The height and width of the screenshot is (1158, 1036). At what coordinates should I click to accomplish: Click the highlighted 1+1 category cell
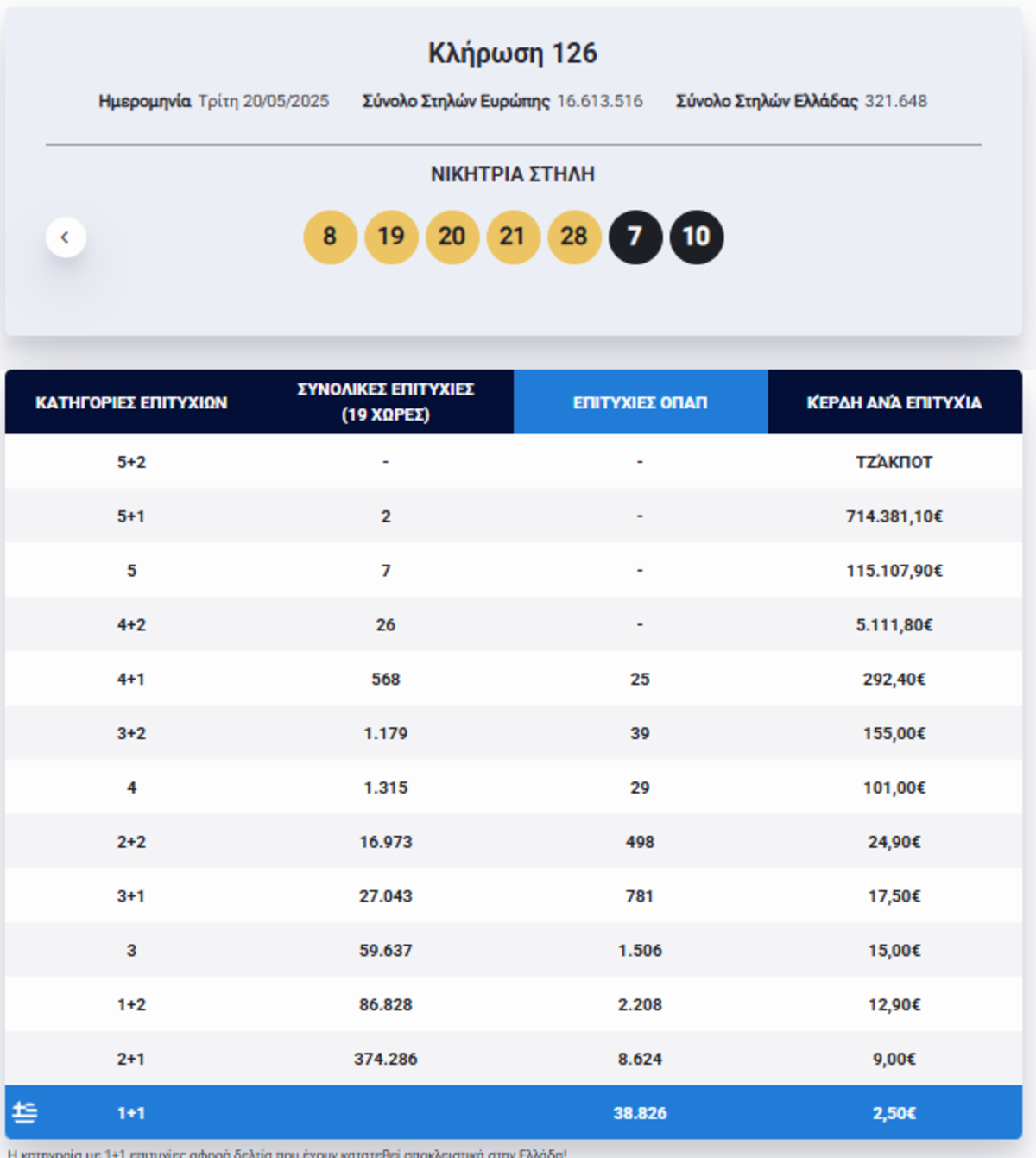click(131, 1114)
